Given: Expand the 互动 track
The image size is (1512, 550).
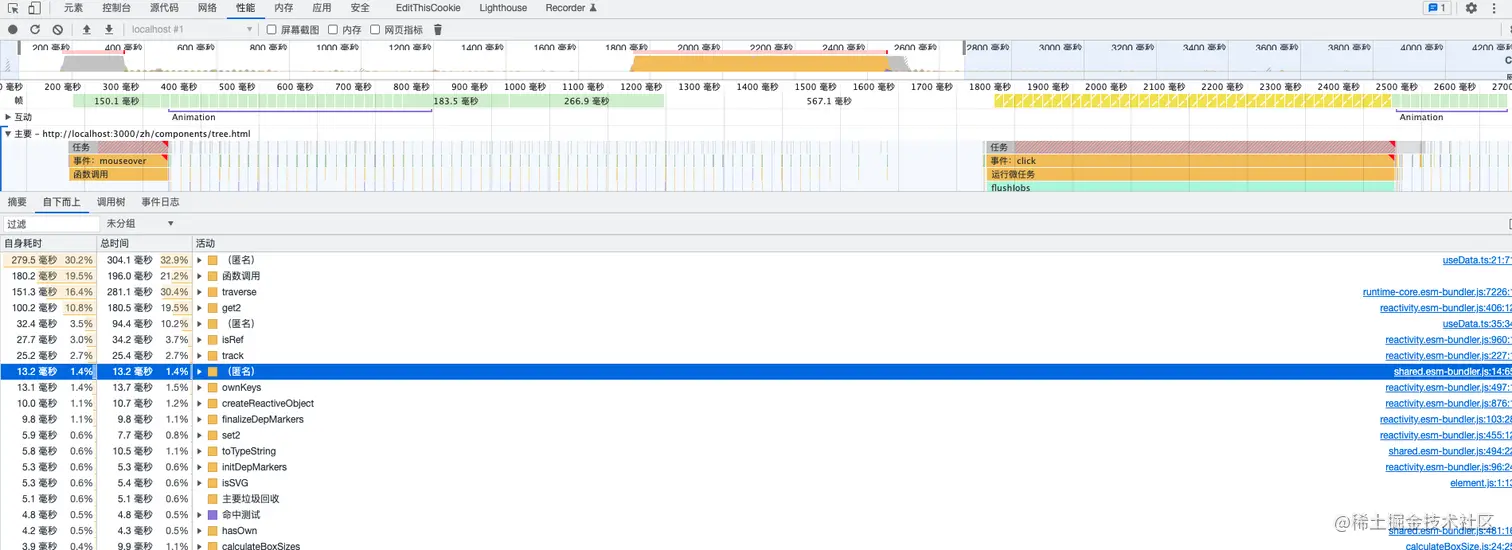Looking at the screenshot, I should coord(8,117).
